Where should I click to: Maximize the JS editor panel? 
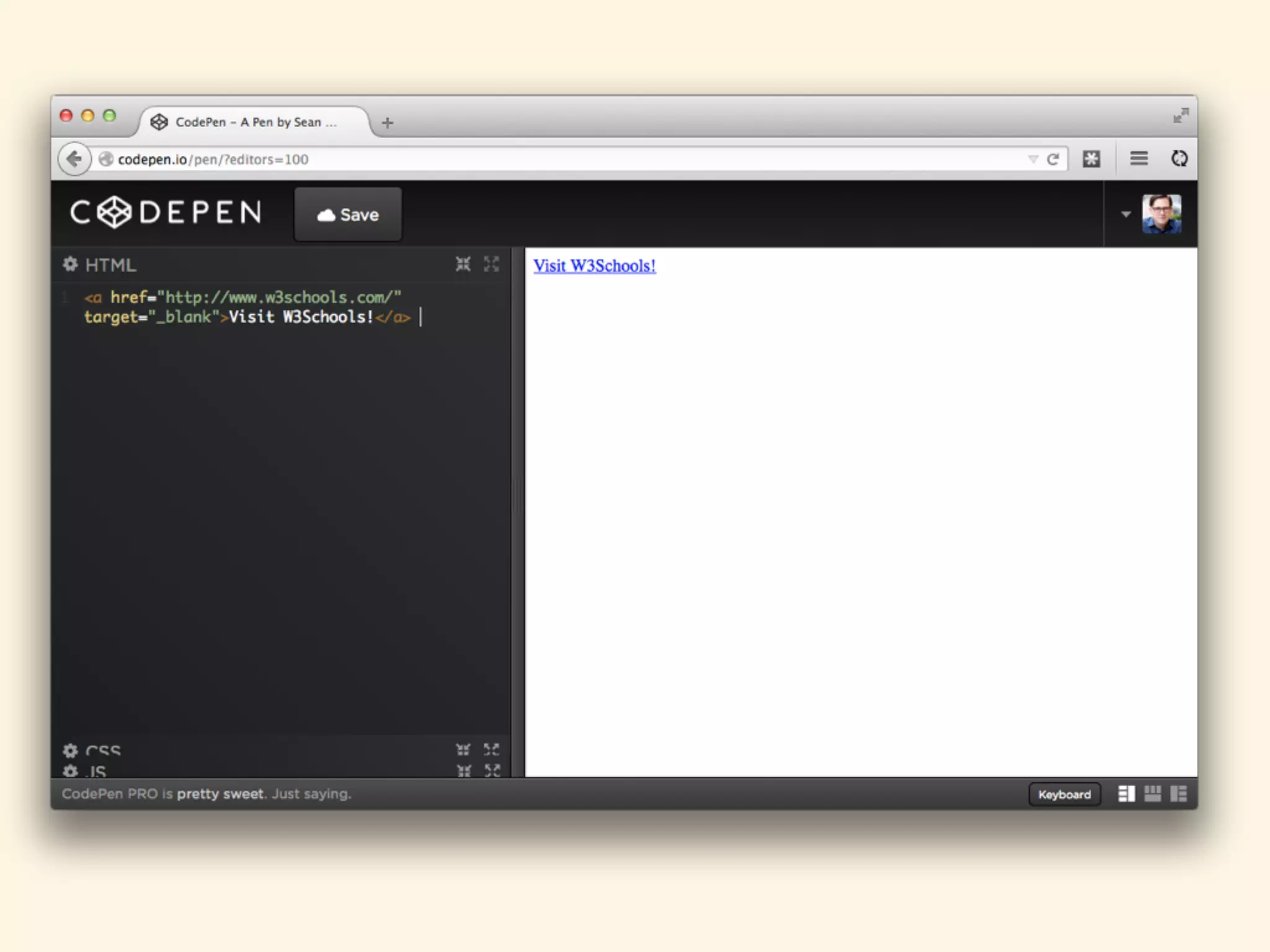491,770
